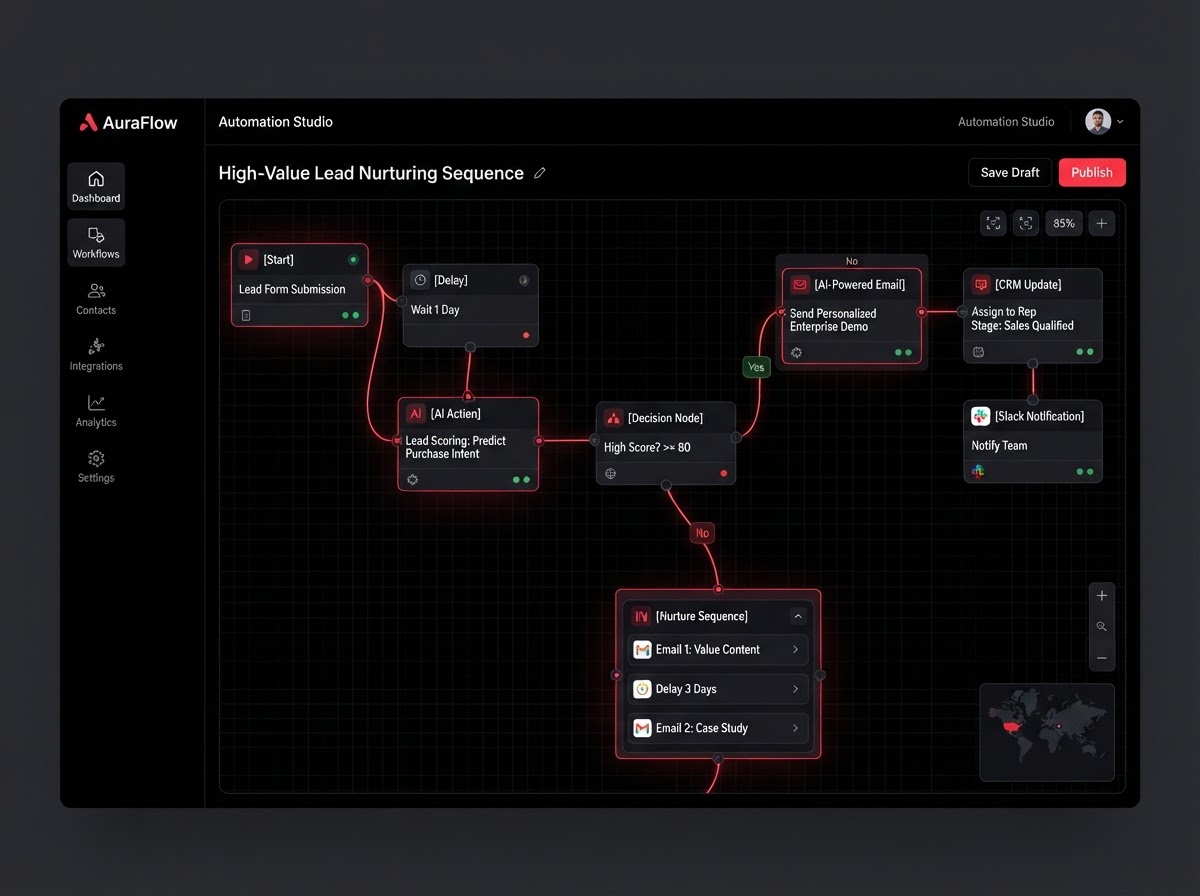Click the document icon in Start node
The height and width of the screenshot is (896, 1200).
[246, 315]
